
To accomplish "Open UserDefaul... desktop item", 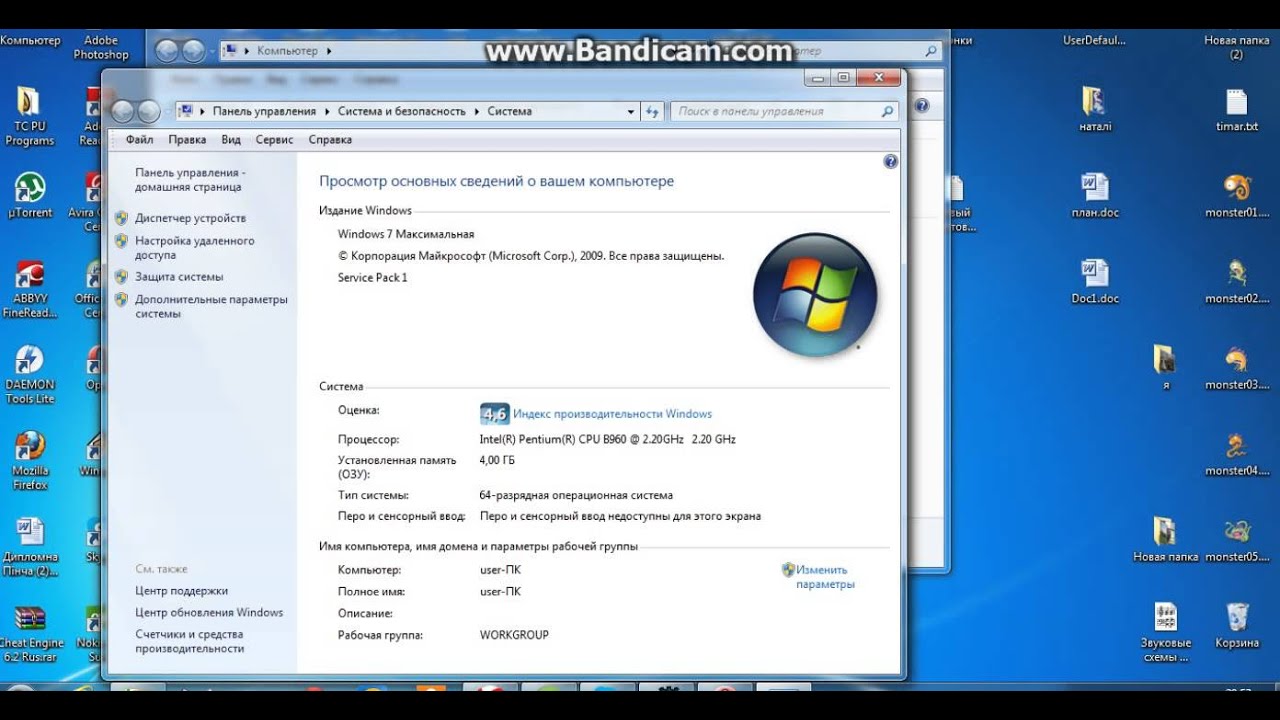I will 1094,41.
